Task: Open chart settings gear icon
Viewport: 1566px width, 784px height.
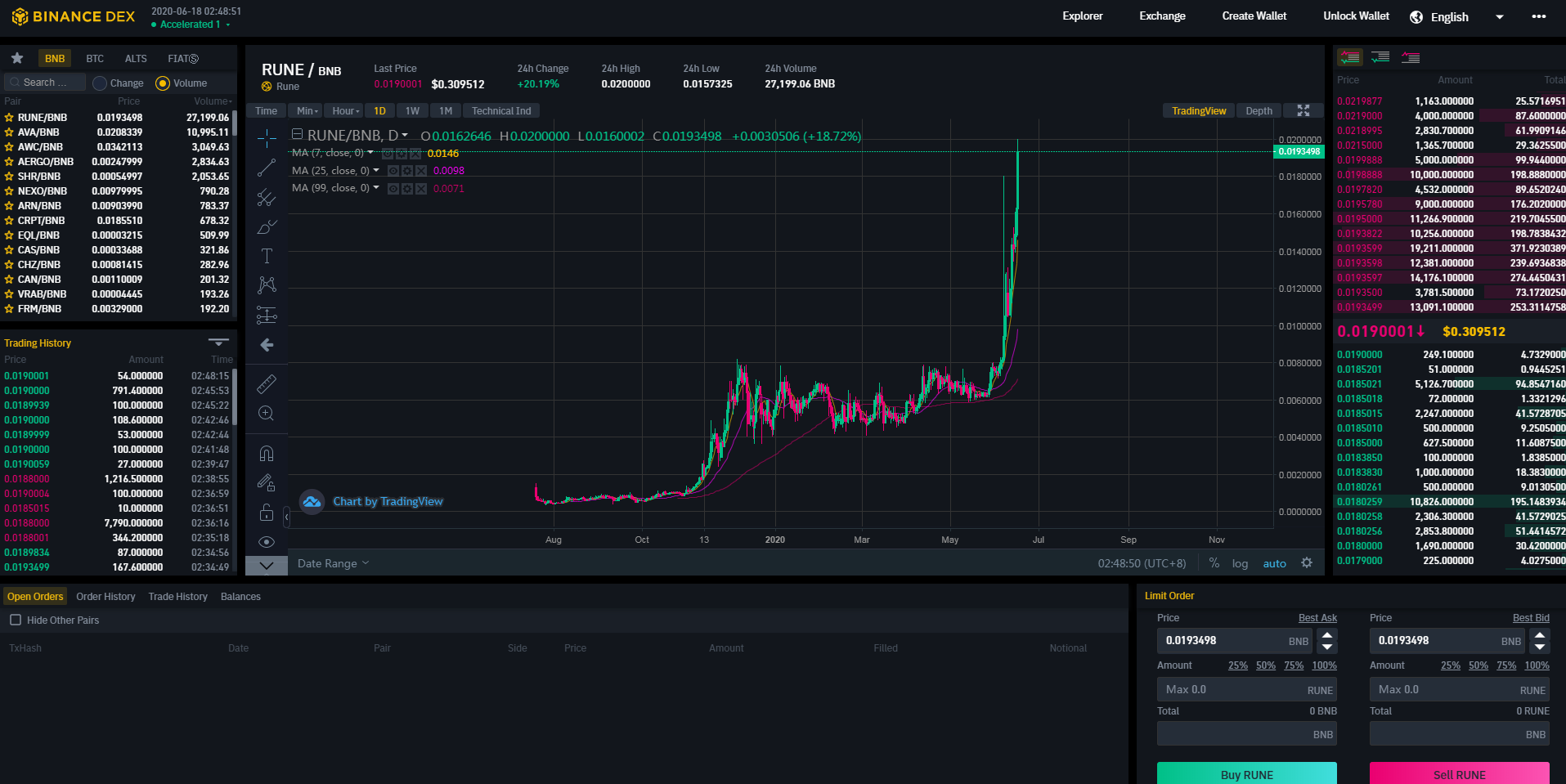Action: (1307, 562)
